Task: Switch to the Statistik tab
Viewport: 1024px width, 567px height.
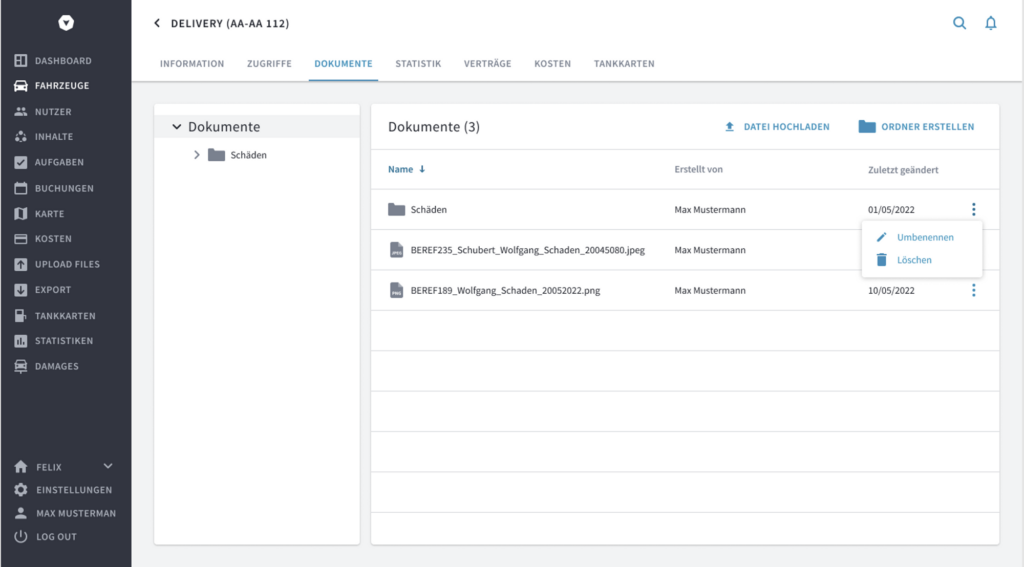Action: pos(418,64)
